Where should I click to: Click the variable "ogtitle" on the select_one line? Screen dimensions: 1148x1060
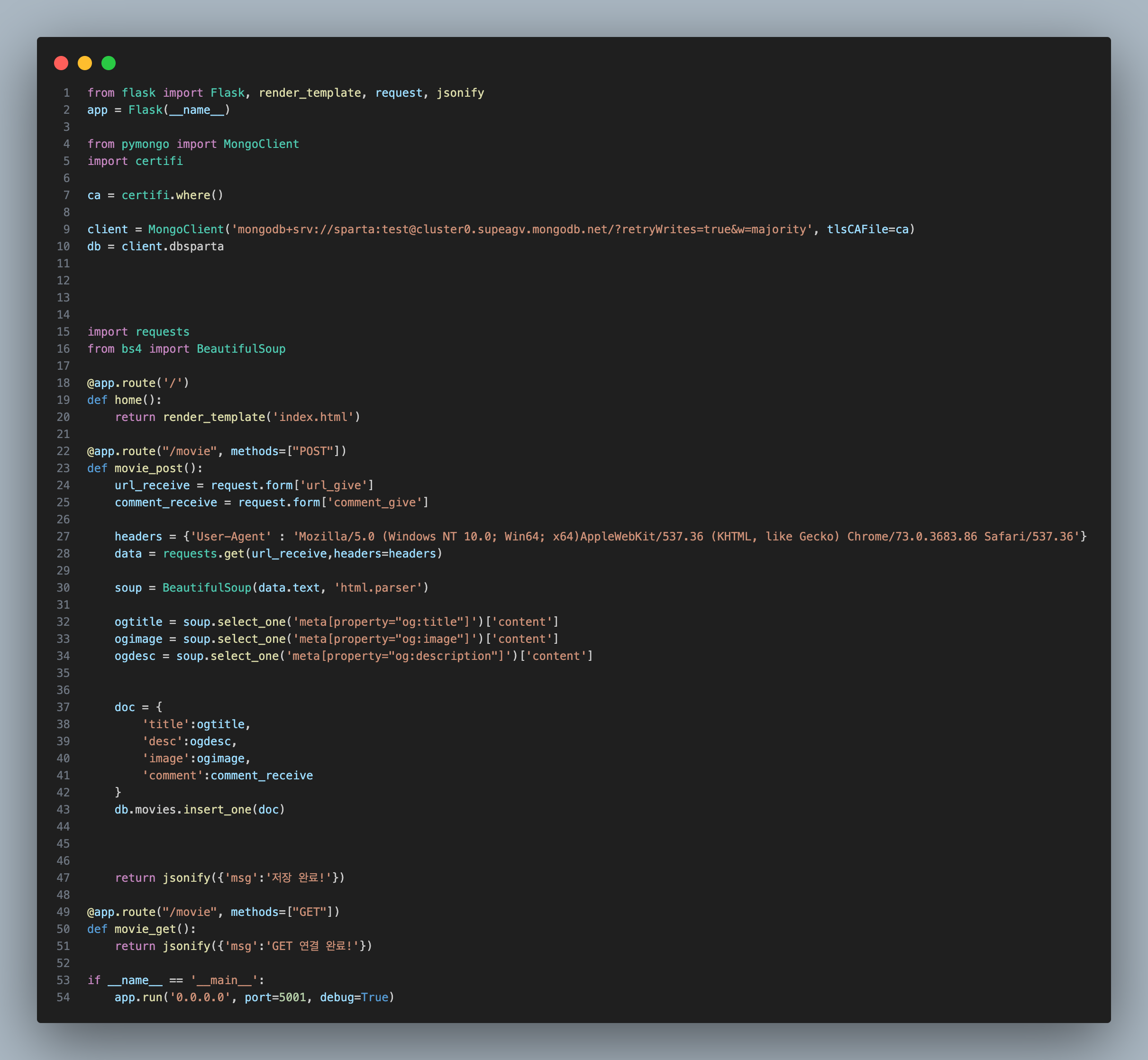[138, 622]
